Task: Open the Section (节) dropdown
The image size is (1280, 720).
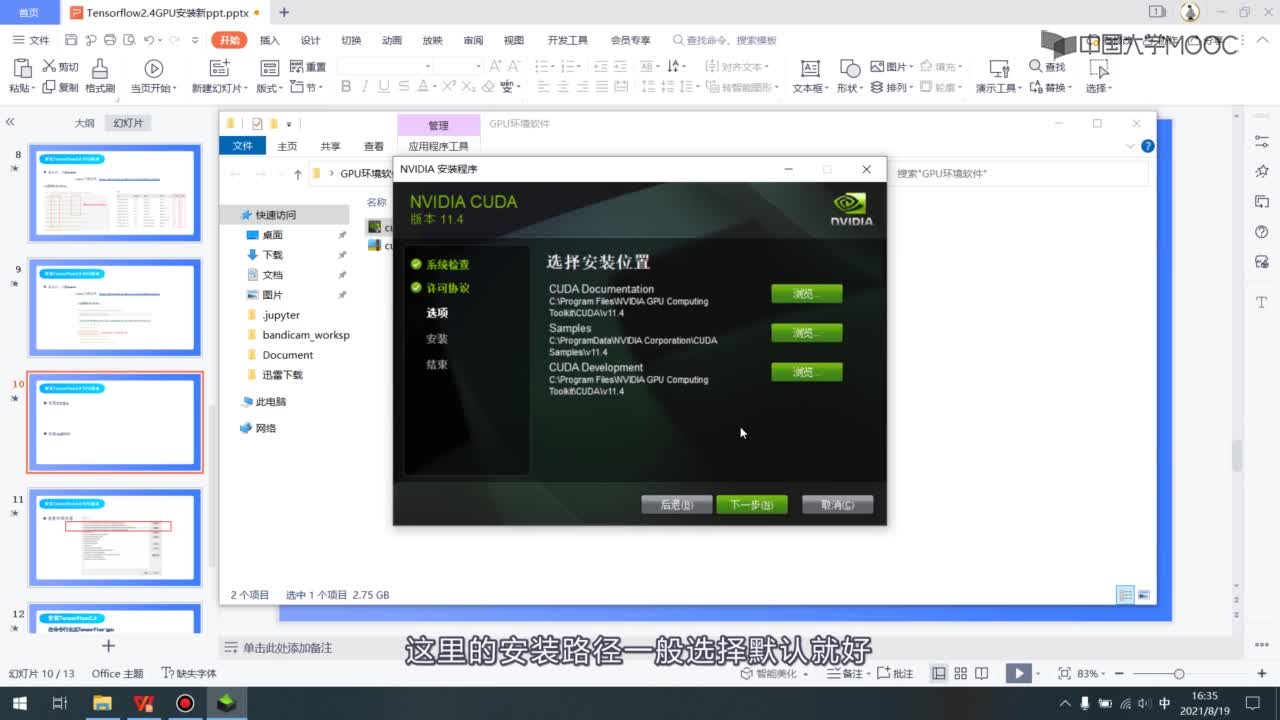Action: tap(306, 87)
